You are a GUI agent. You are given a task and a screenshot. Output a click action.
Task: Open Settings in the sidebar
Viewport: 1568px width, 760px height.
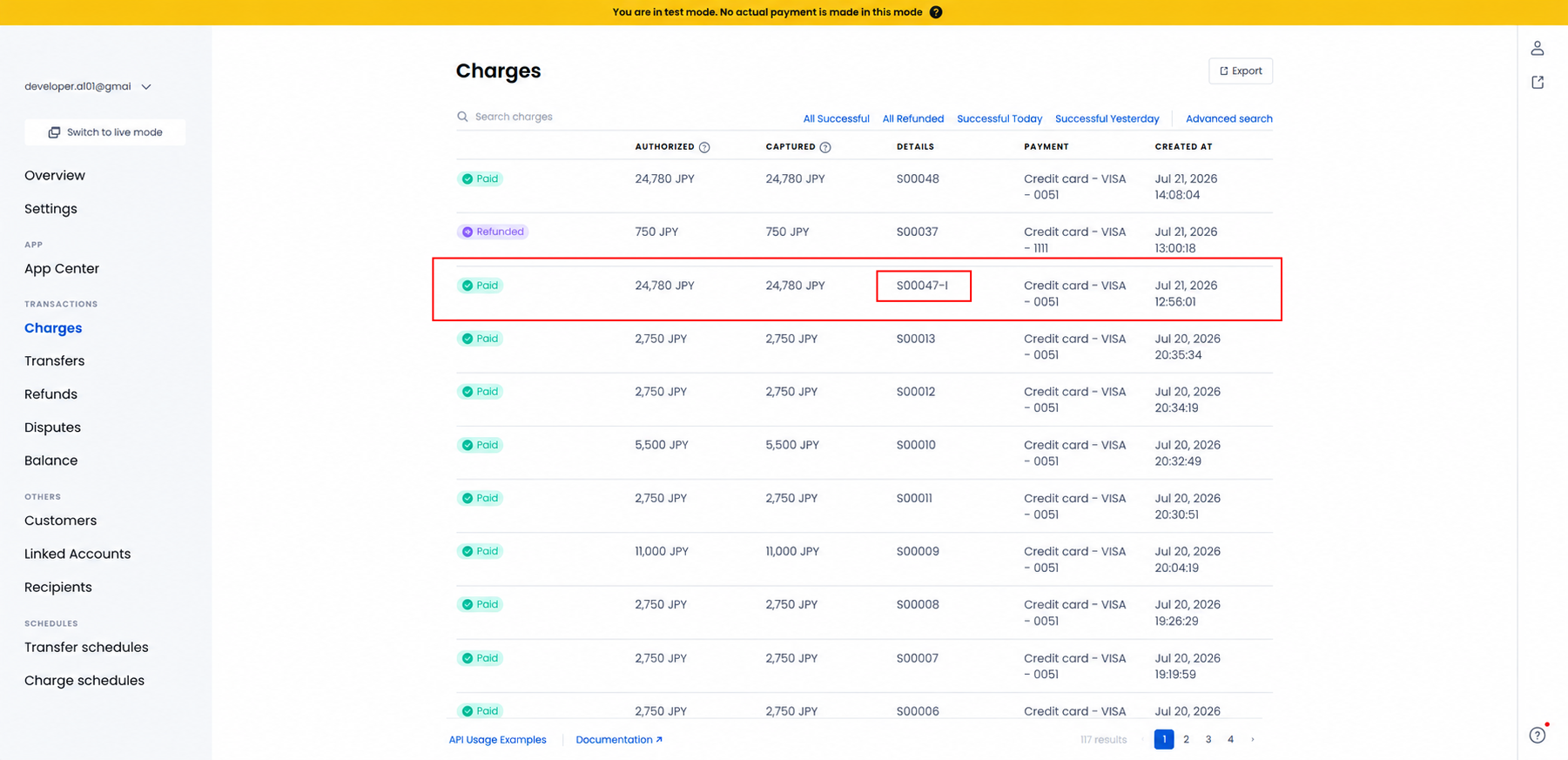[x=50, y=209]
